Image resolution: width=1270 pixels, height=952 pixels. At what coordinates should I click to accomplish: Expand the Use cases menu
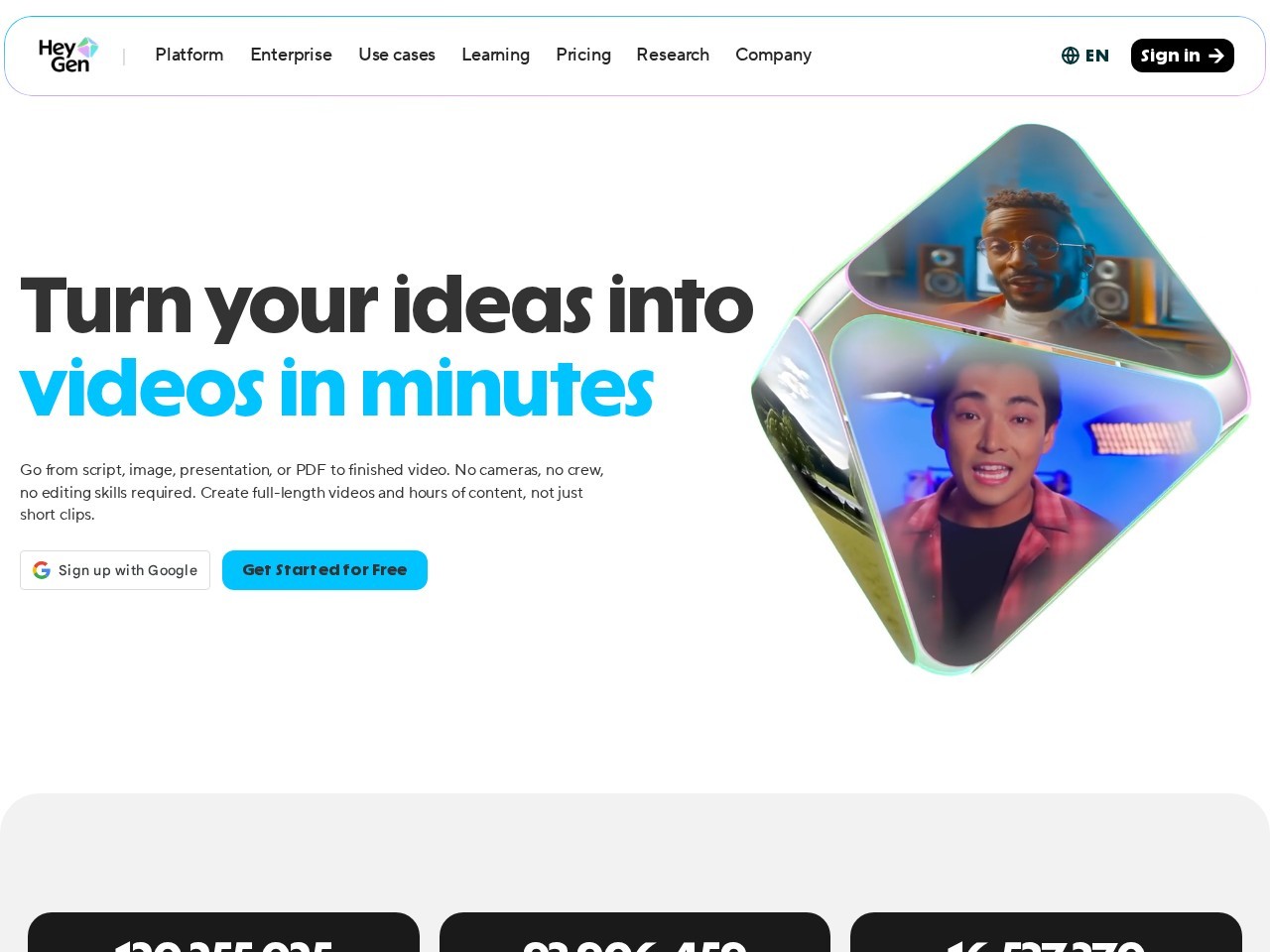coord(397,55)
